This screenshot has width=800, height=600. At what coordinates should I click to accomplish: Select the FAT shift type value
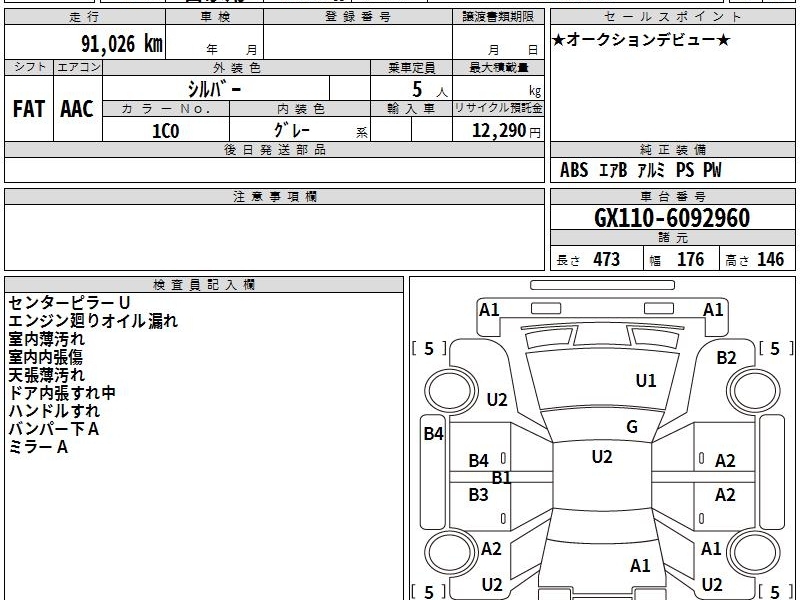tap(29, 109)
